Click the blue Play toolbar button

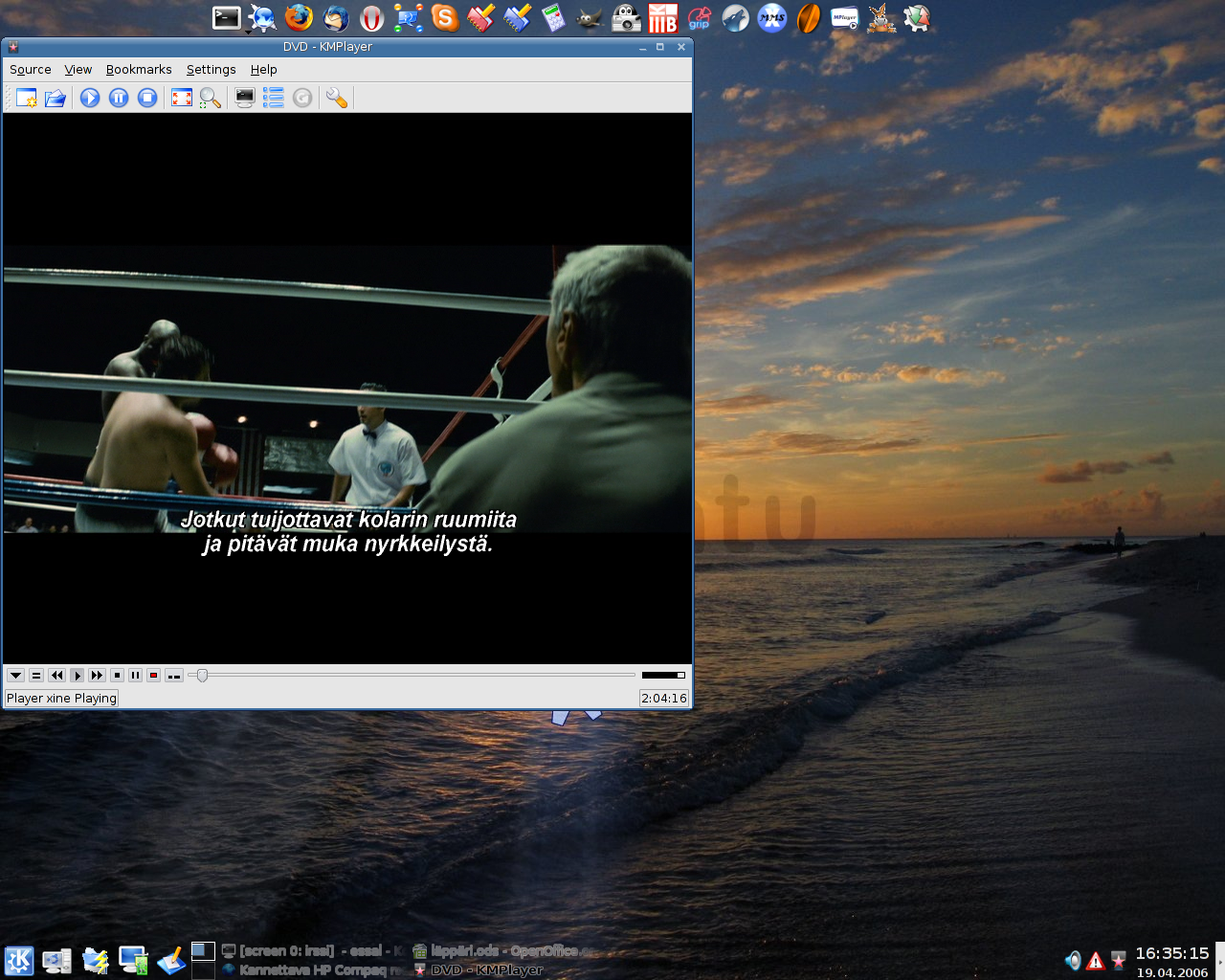[90, 98]
